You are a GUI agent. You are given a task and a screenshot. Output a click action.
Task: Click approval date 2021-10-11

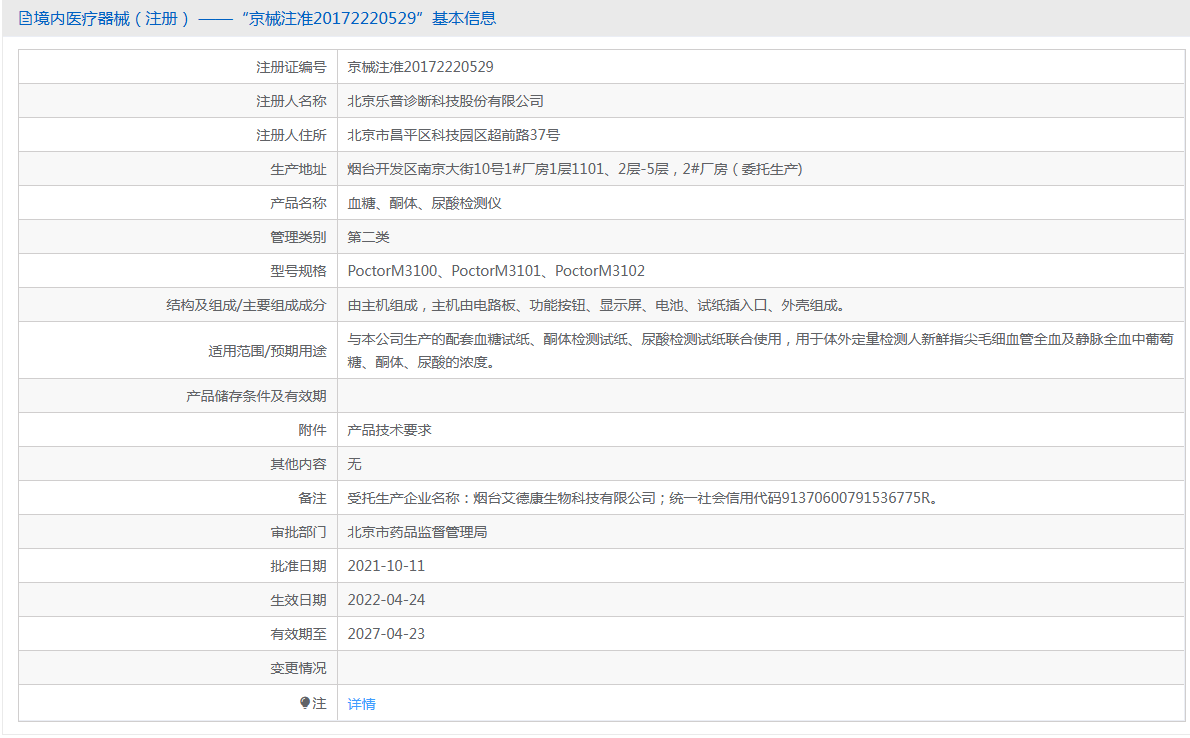click(x=386, y=566)
